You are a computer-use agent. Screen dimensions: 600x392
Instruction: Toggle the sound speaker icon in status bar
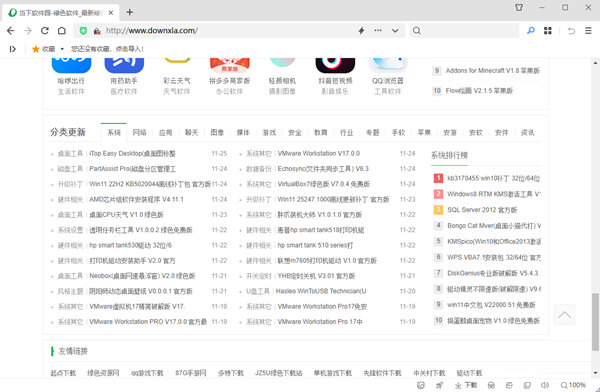(545, 385)
